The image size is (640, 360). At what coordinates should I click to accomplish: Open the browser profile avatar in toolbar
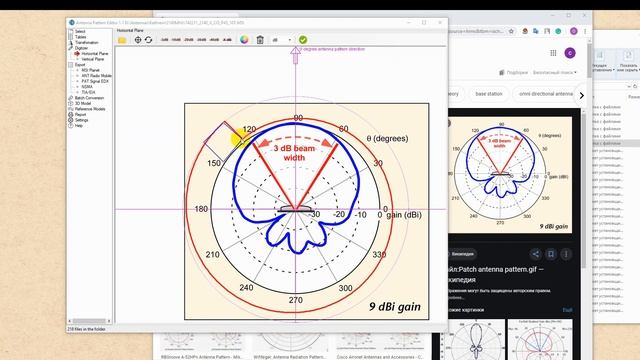[573, 31]
